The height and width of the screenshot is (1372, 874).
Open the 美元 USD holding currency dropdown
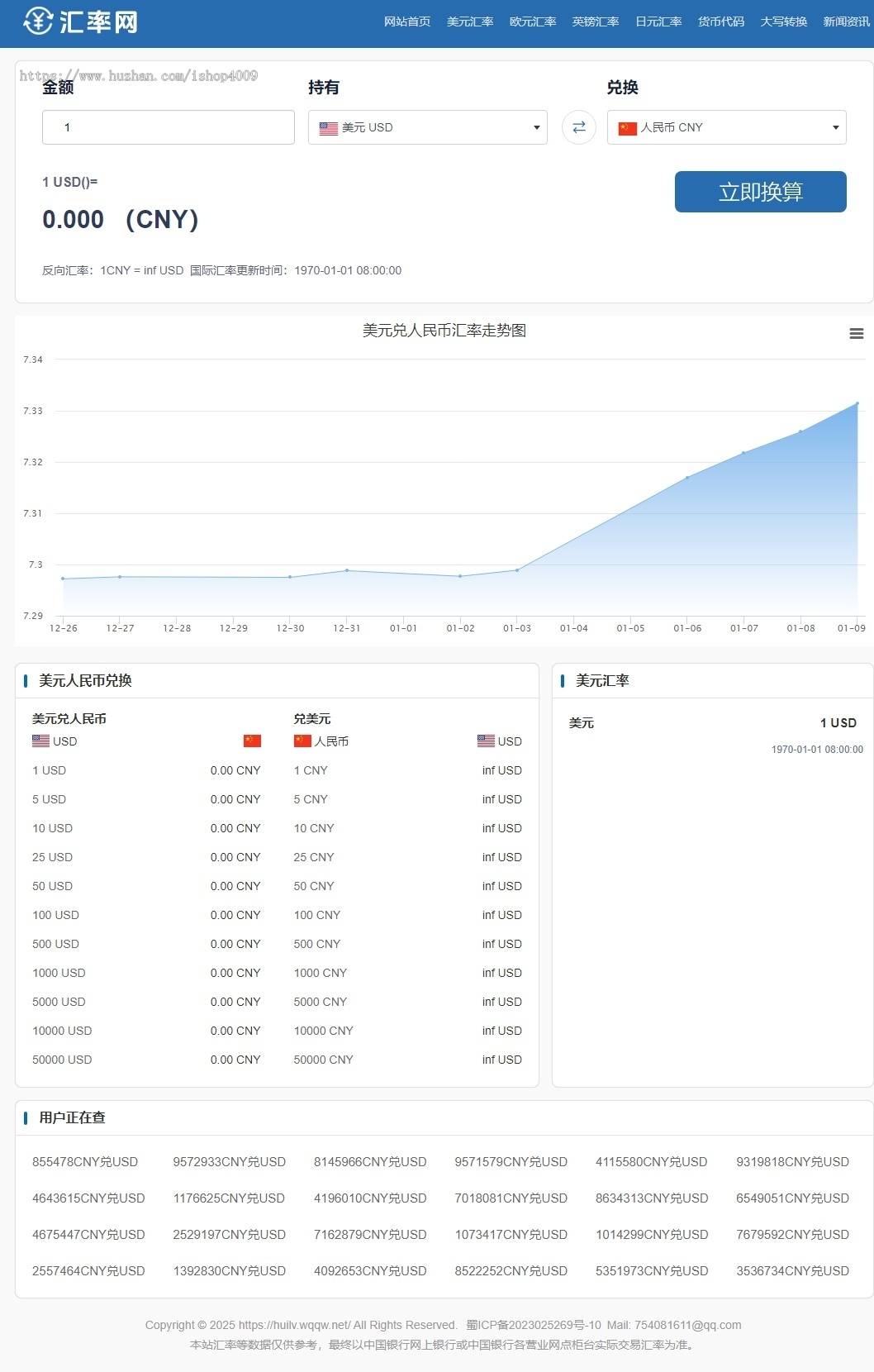pos(428,127)
